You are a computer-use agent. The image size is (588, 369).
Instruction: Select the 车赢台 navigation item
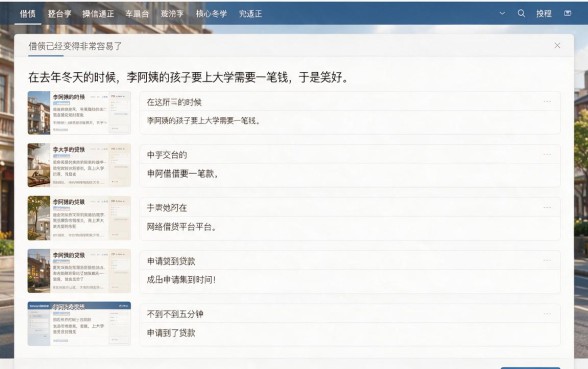pos(137,14)
